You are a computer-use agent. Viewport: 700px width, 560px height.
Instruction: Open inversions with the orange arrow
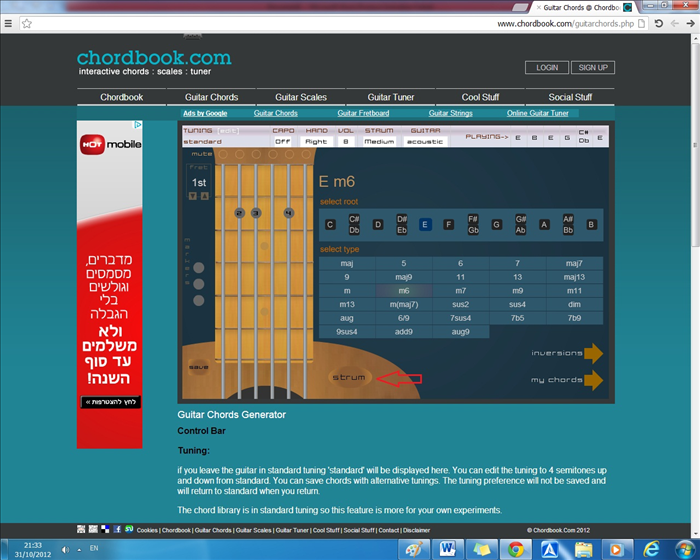tap(593, 353)
